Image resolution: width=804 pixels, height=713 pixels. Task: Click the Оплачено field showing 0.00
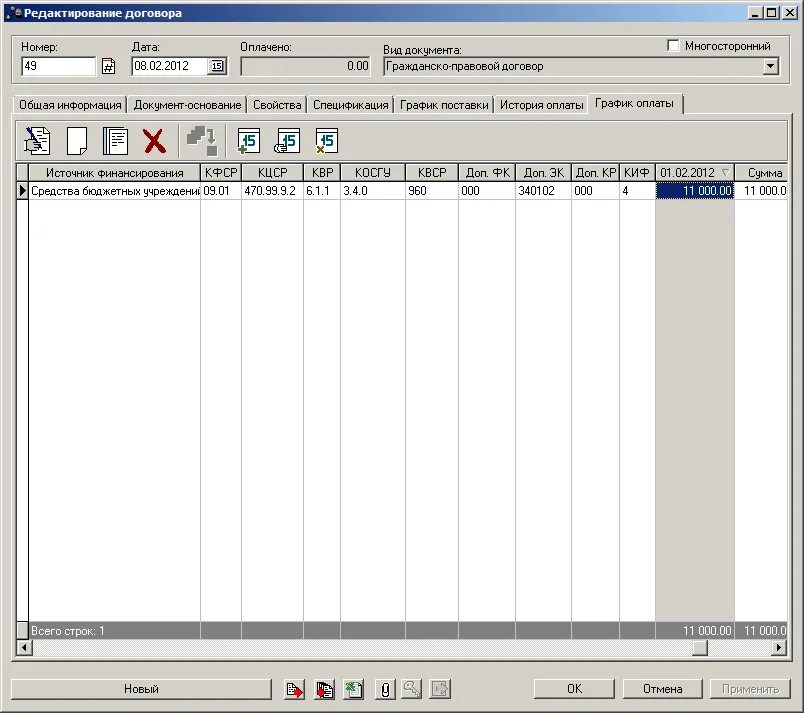306,66
